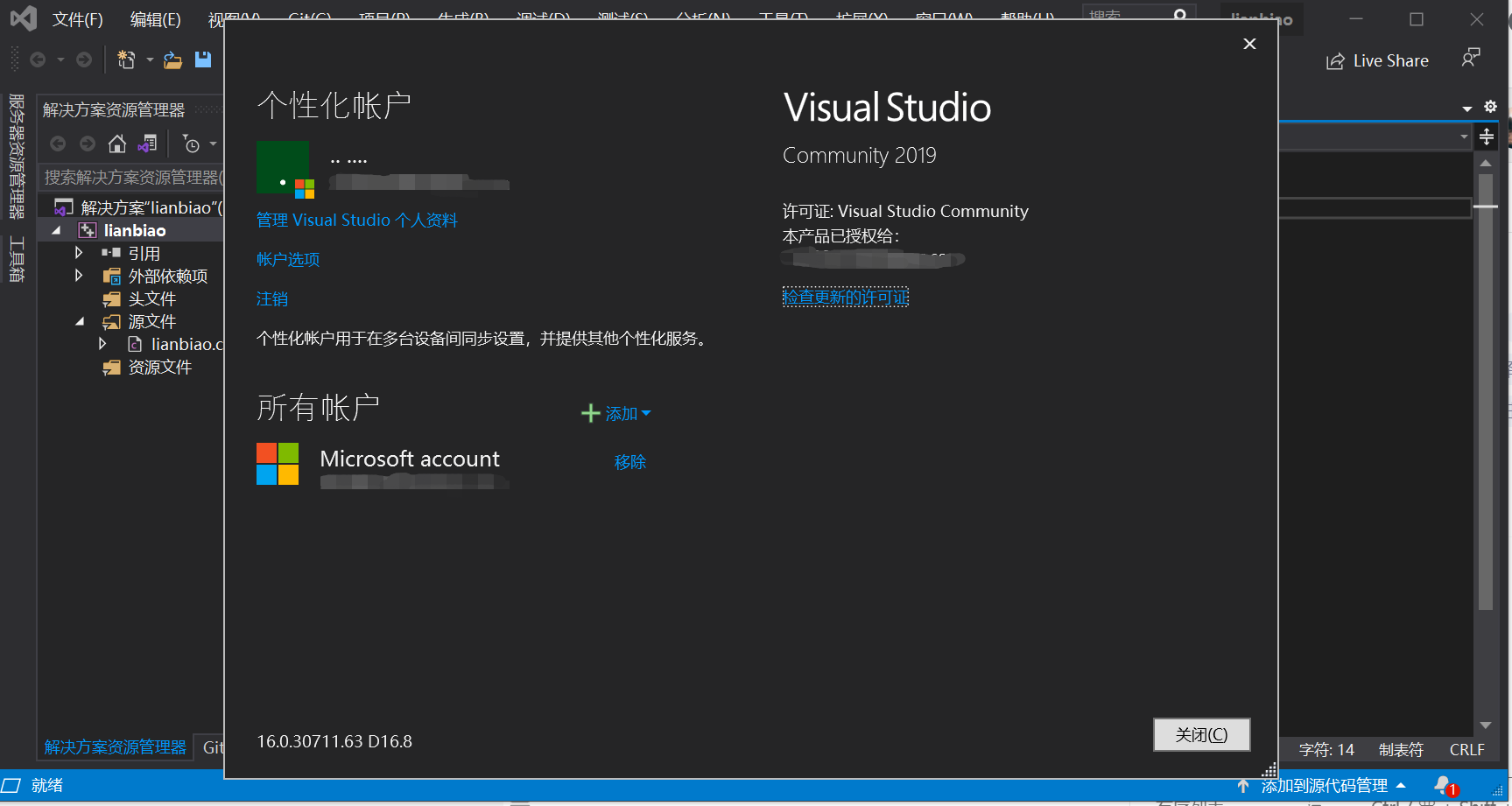
Task: Click the search magnifier icon in title bar
Action: [x=1180, y=15]
